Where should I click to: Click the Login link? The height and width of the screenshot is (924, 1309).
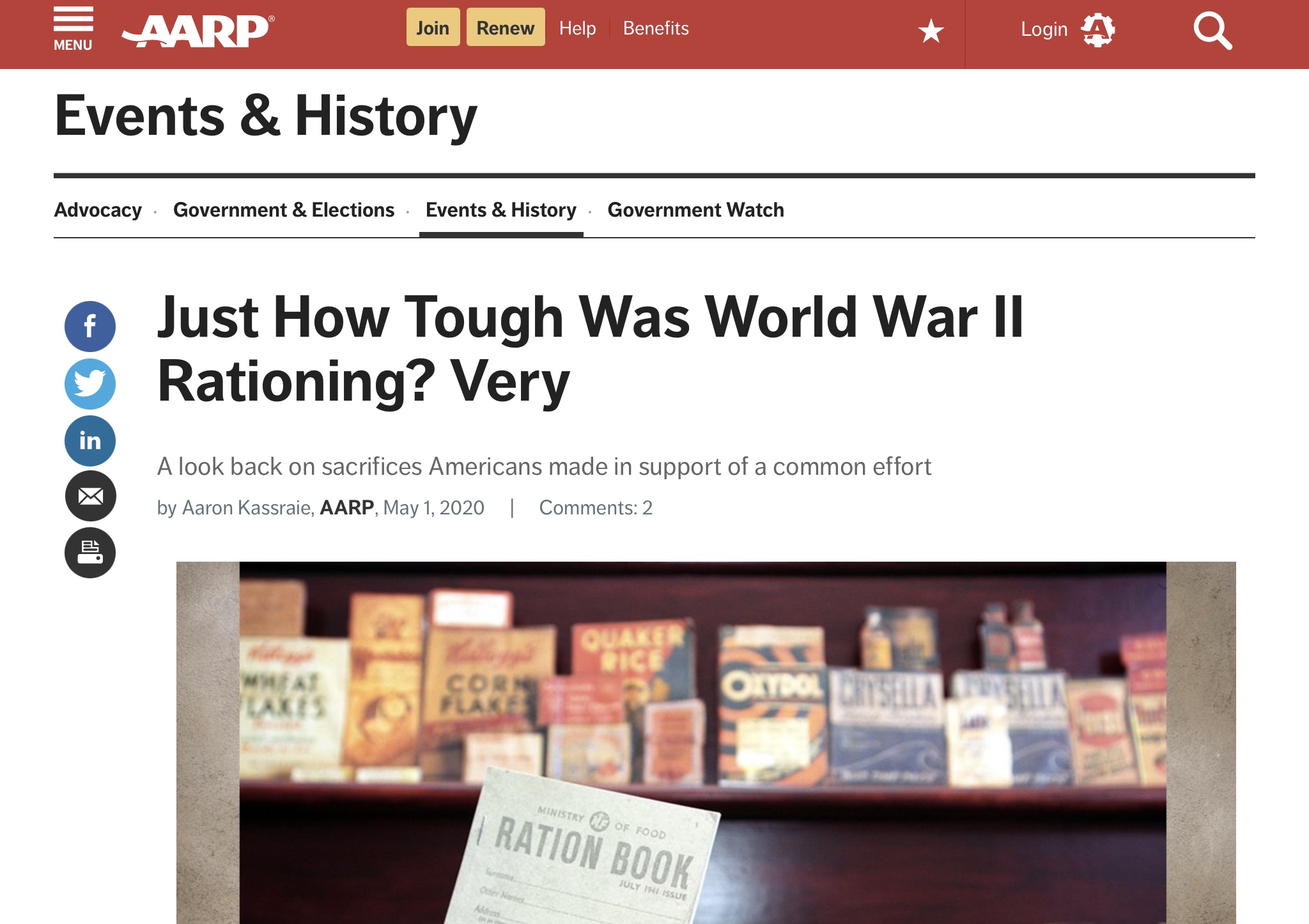click(x=1044, y=29)
